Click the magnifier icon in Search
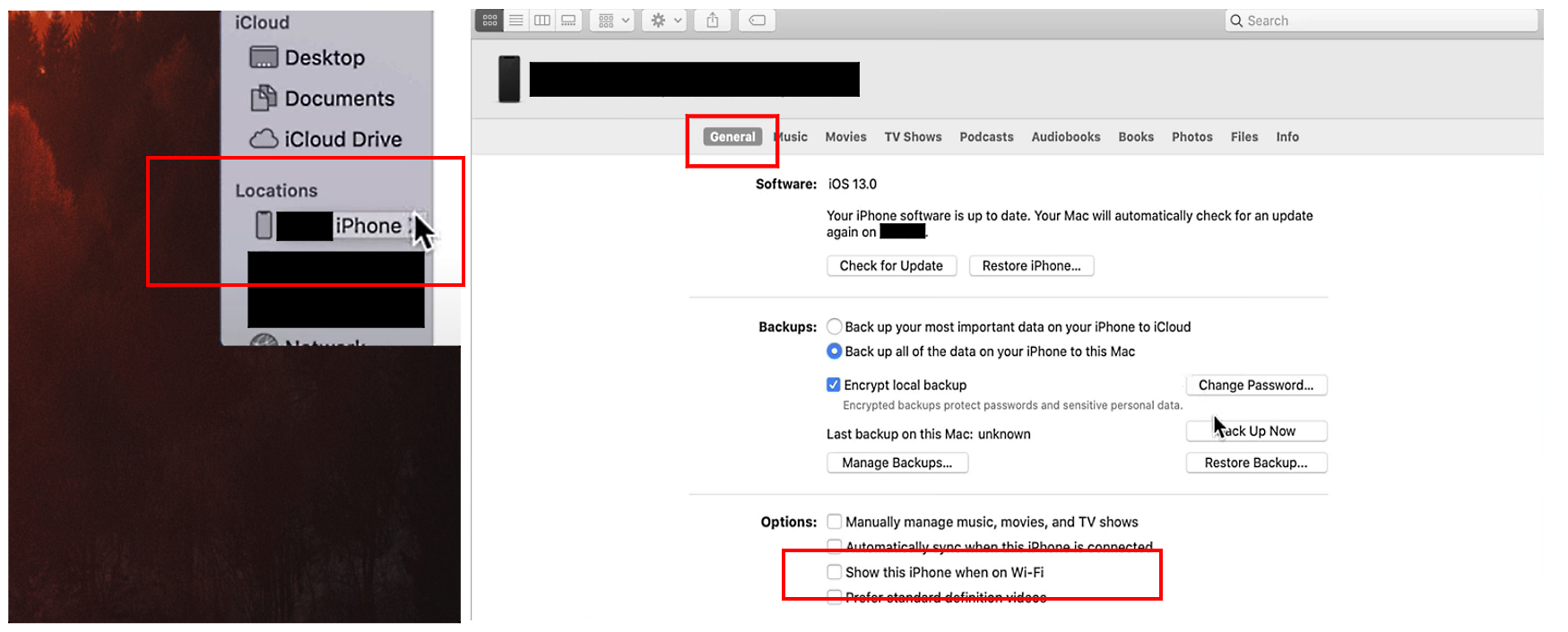1568x632 pixels. (1237, 21)
